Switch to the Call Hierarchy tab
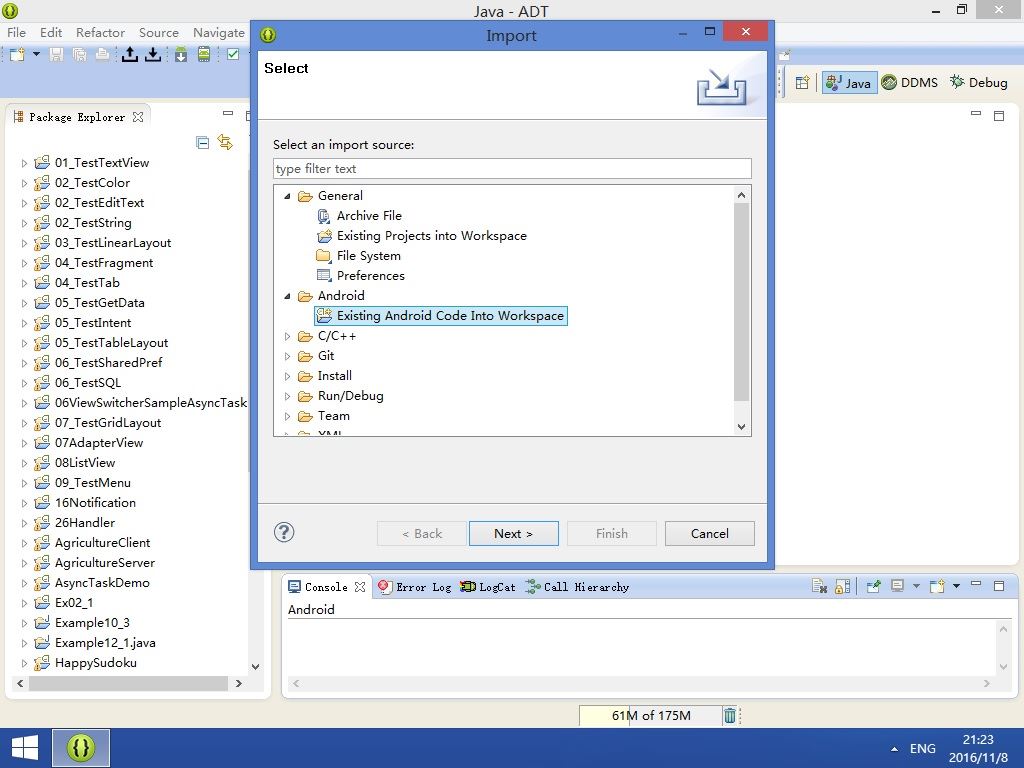 point(577,587)
